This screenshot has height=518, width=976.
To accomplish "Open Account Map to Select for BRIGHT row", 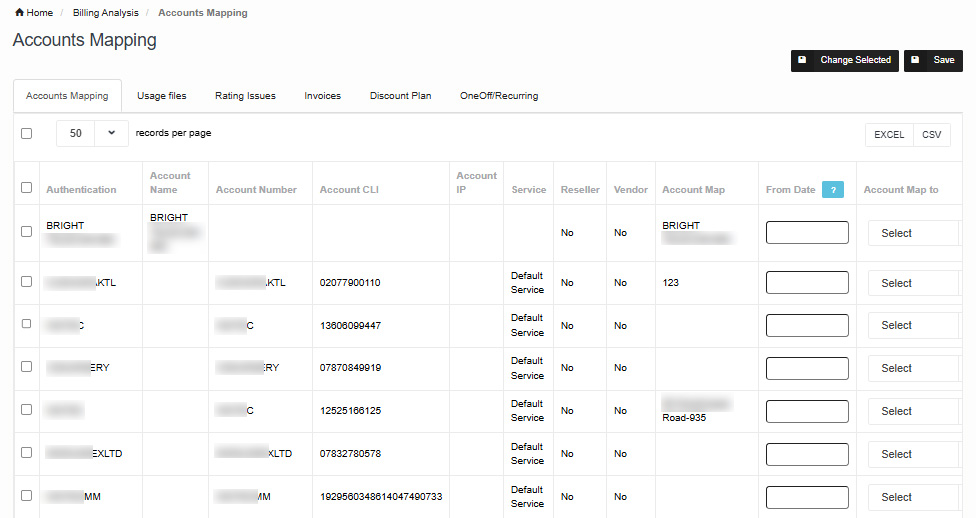I will tap(912, 233).
